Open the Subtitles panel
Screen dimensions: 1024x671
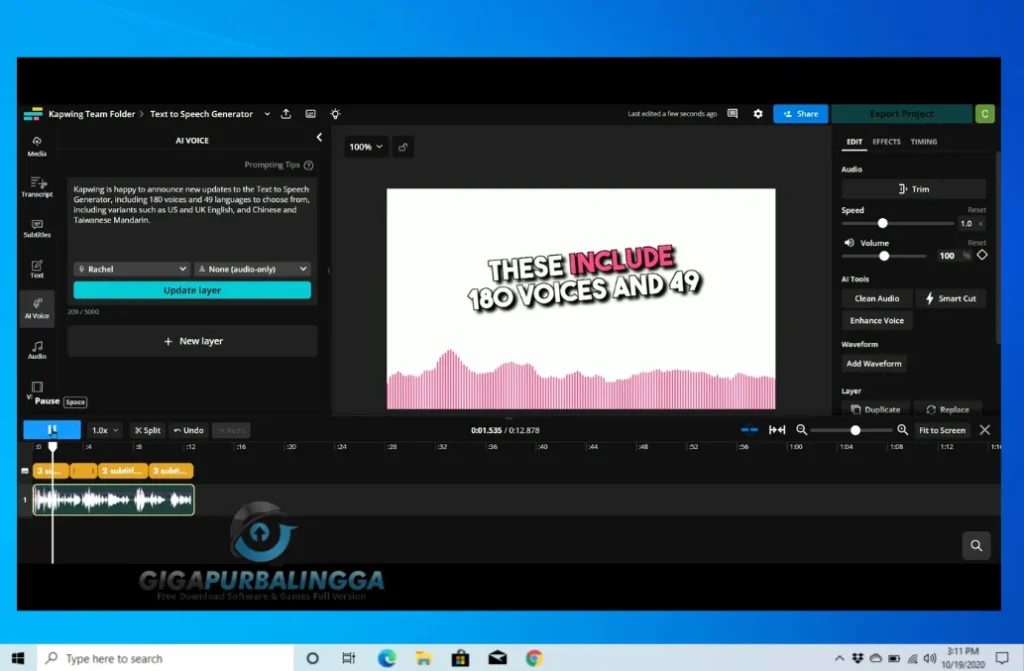37,228
